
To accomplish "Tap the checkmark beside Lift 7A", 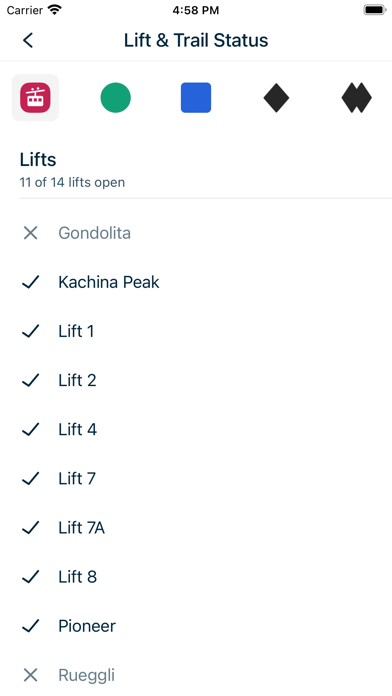I will [30, 527].
